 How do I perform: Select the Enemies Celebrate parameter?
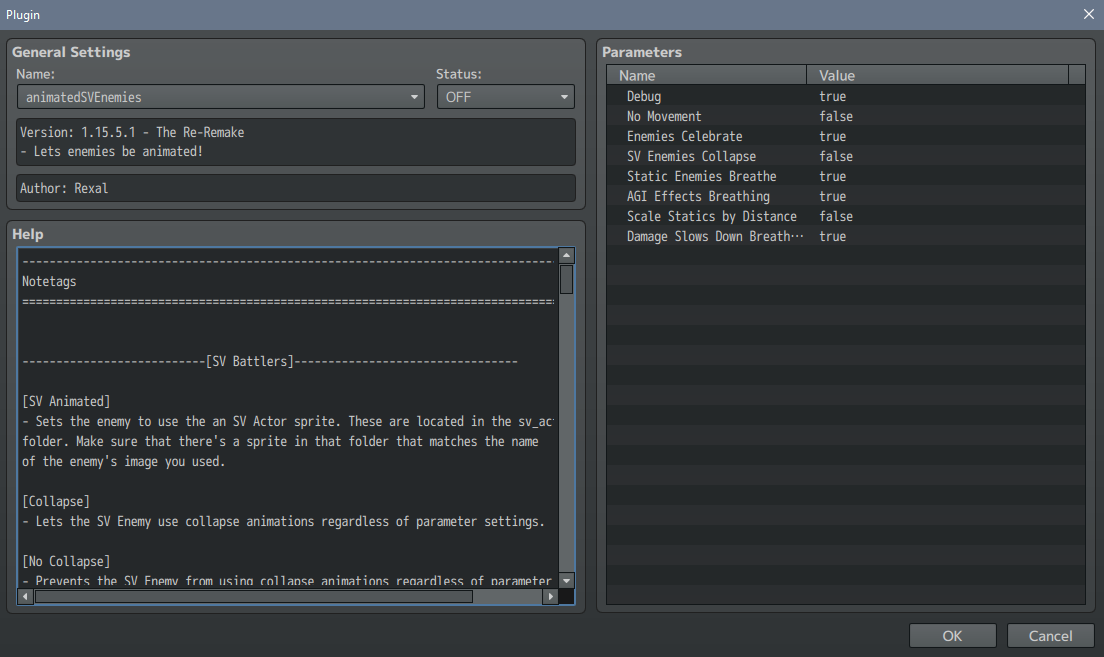click(x=846, y=137)
